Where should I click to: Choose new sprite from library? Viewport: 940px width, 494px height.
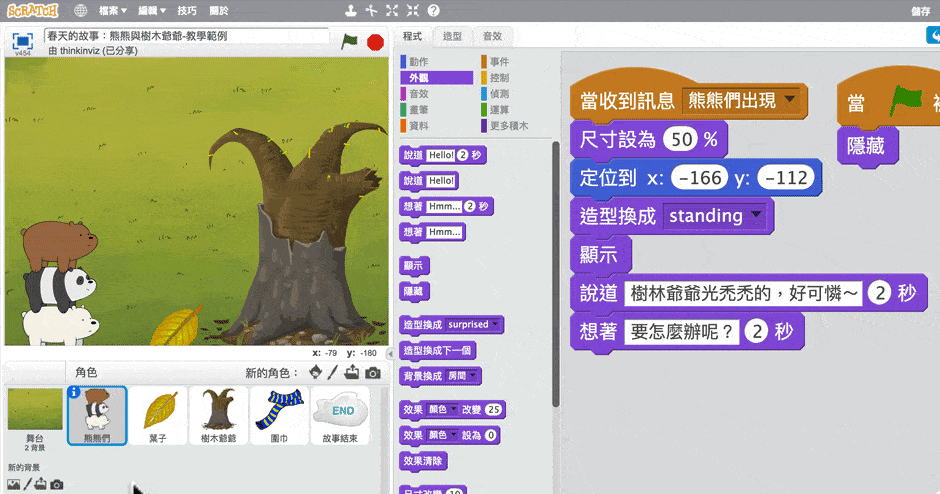315,372
